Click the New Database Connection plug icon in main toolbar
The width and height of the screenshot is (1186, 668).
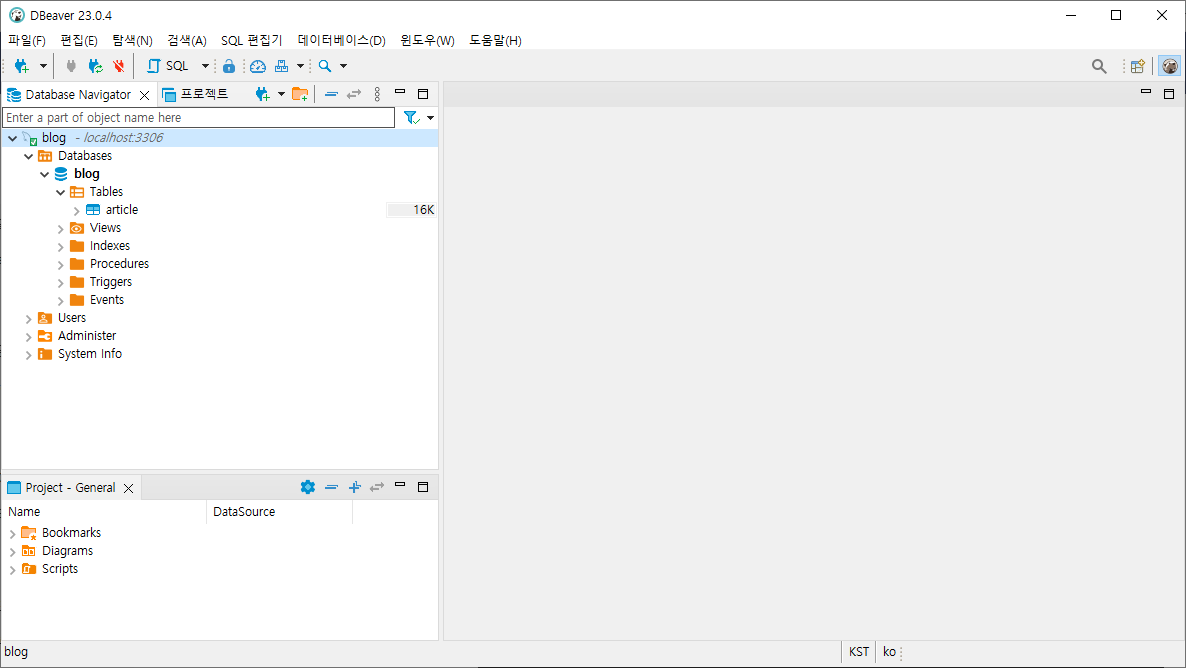click(22, 67)
